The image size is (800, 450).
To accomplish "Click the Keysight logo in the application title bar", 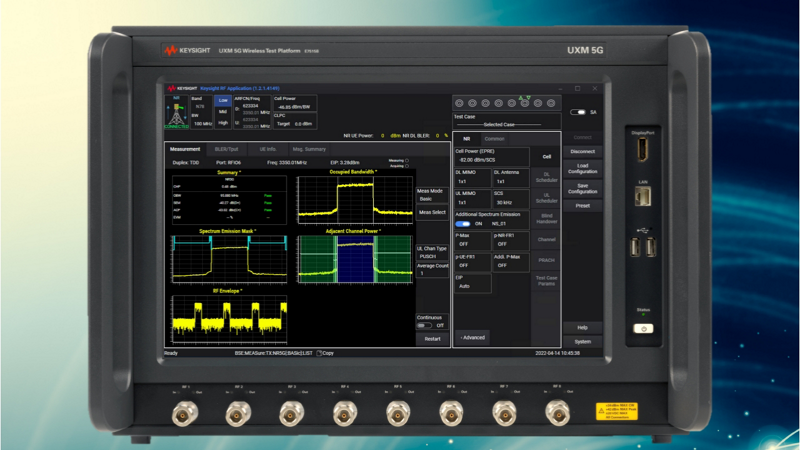I will pos(183,88).
